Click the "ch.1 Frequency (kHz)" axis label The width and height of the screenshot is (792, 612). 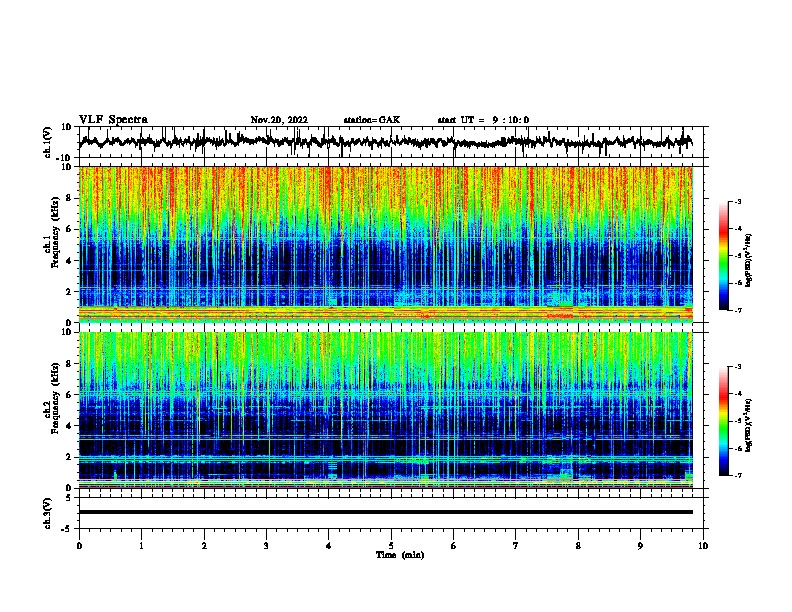tap(52, 232)
